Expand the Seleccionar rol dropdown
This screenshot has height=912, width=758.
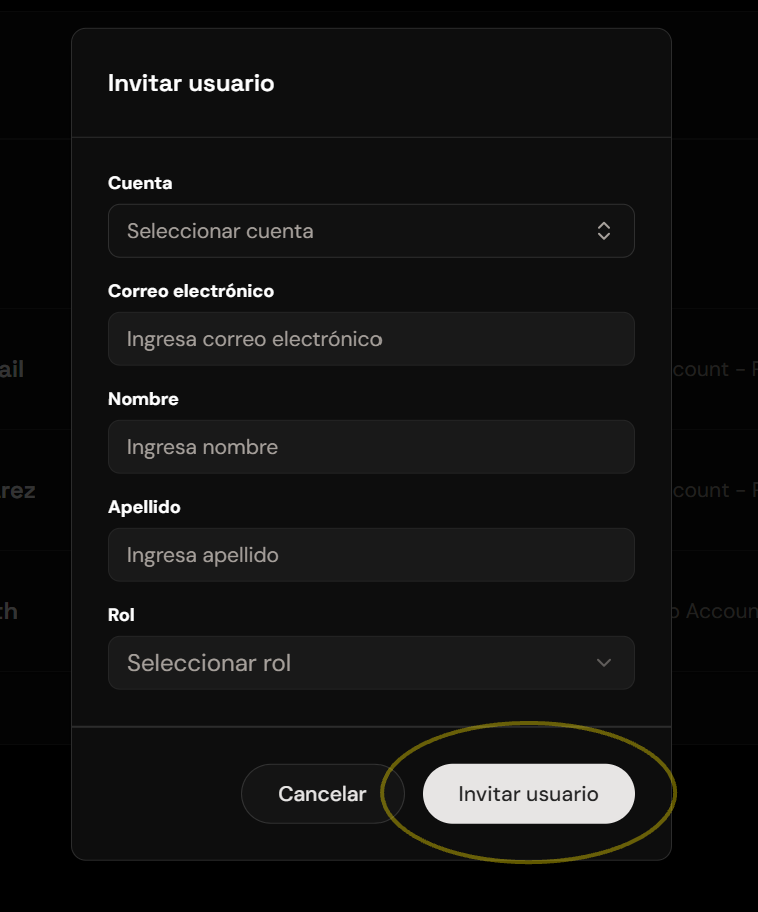tap(371, 663)
